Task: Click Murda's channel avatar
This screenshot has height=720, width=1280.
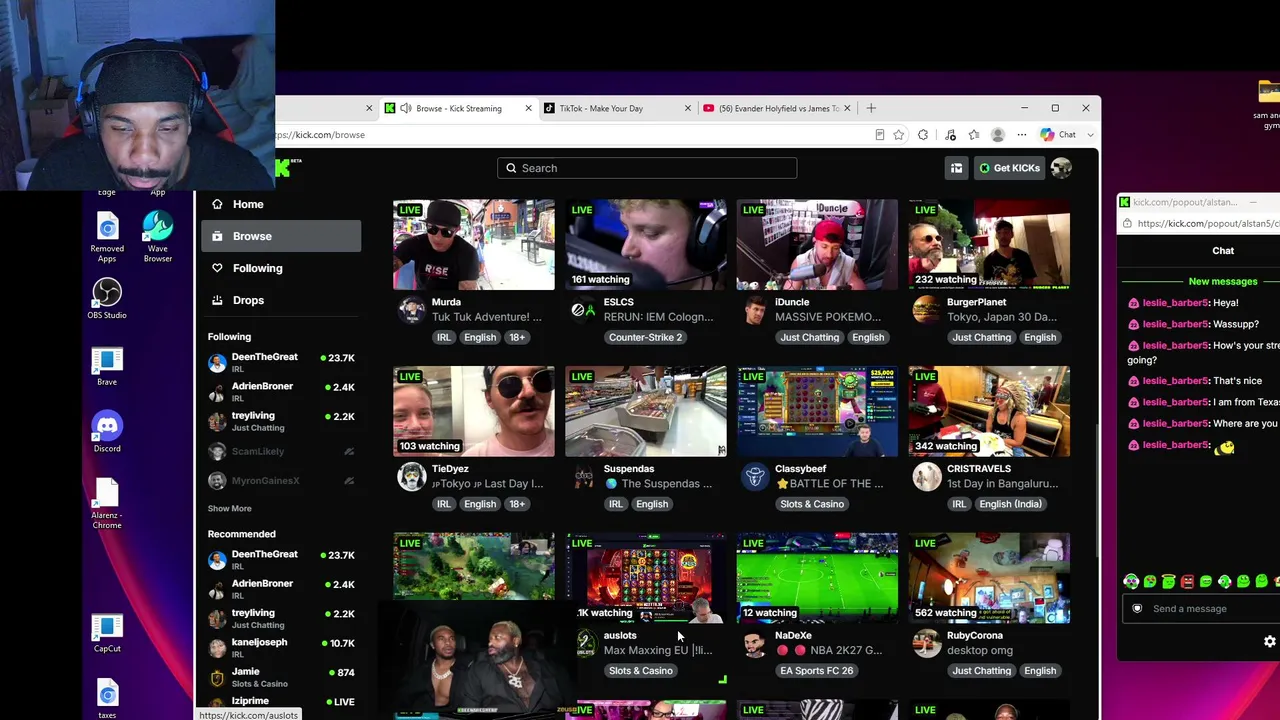Action: point(411,310)
